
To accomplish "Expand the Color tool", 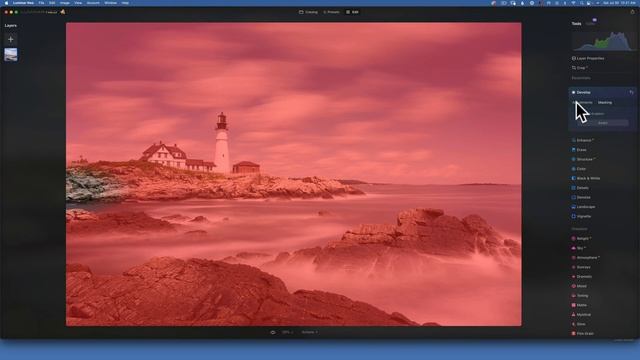I will click(579, 169).
